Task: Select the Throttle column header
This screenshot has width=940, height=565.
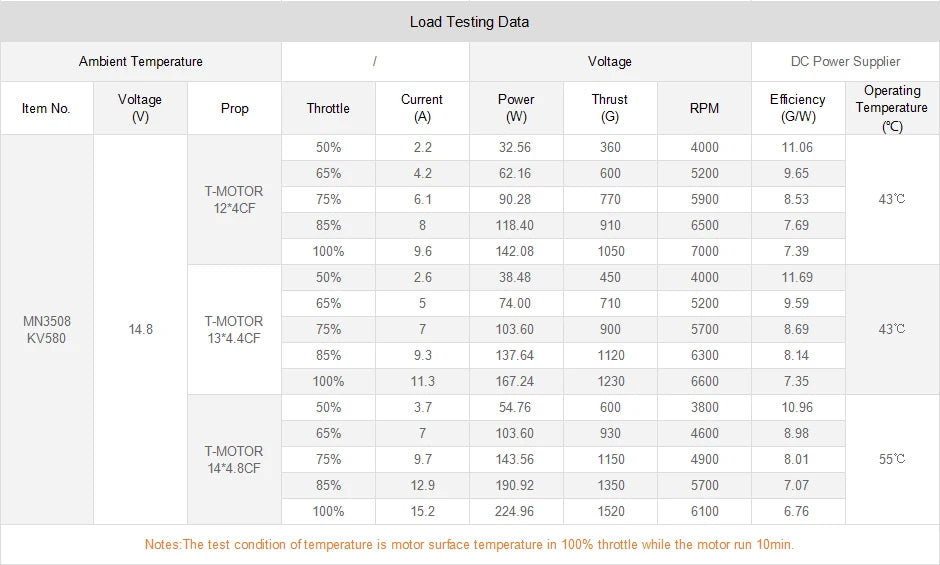Action: [328, 108]
